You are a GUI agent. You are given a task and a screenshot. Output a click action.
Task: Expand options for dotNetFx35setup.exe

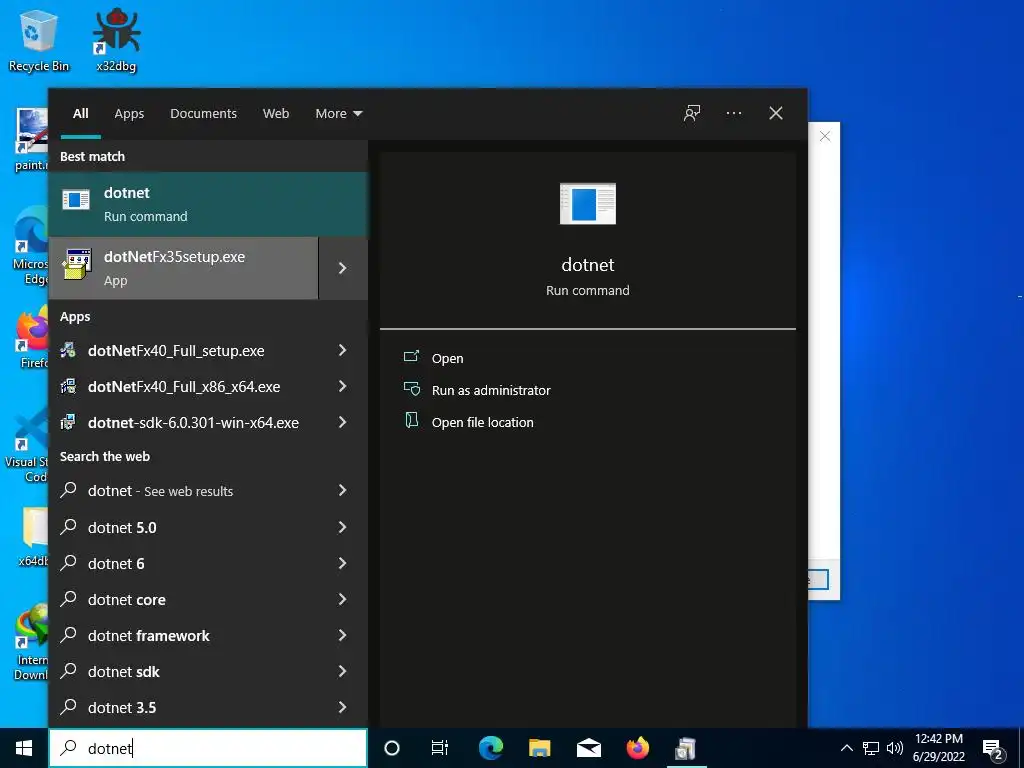tap(343, 268)
